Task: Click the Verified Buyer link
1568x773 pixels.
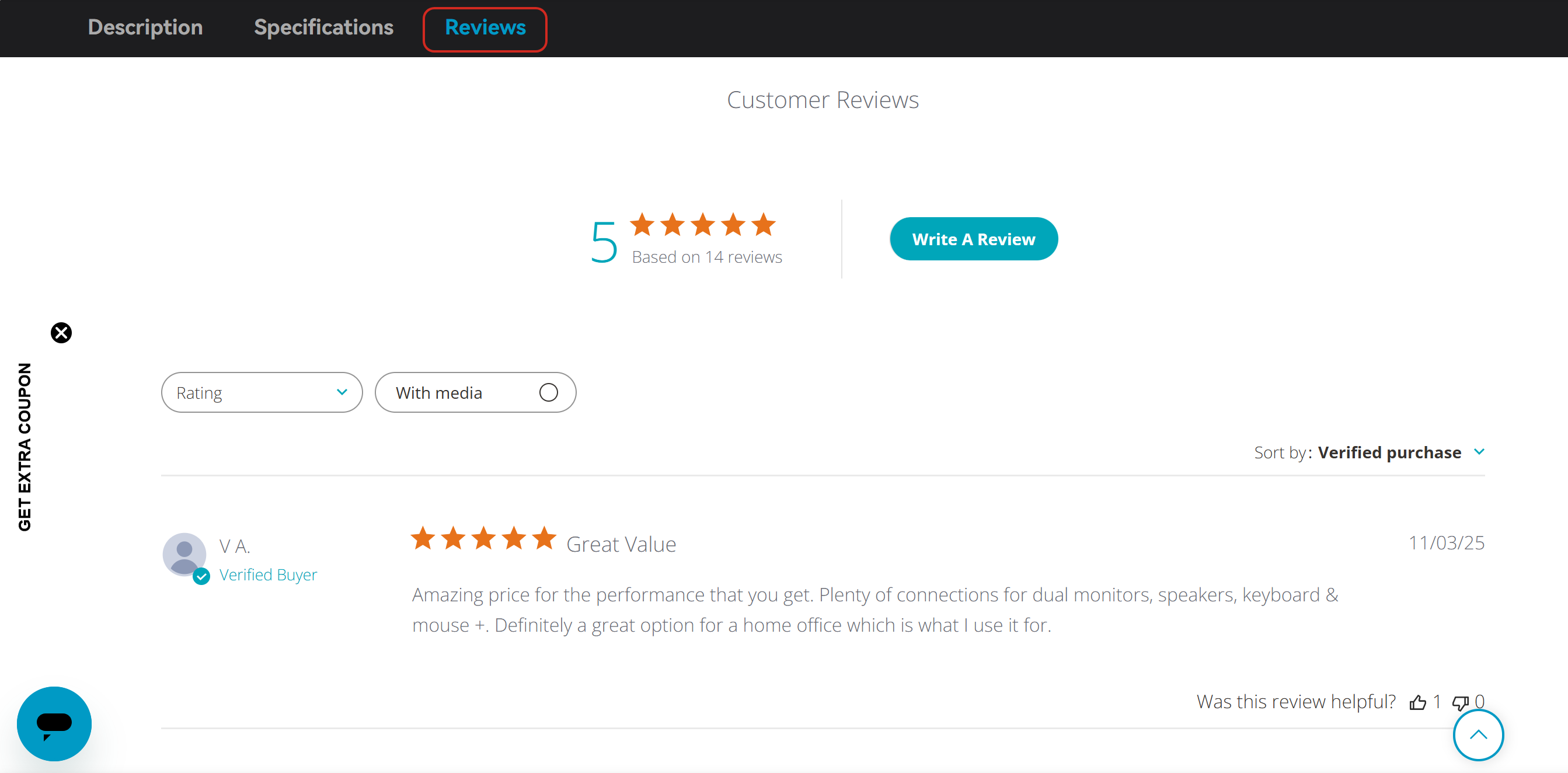Action: 268,574
